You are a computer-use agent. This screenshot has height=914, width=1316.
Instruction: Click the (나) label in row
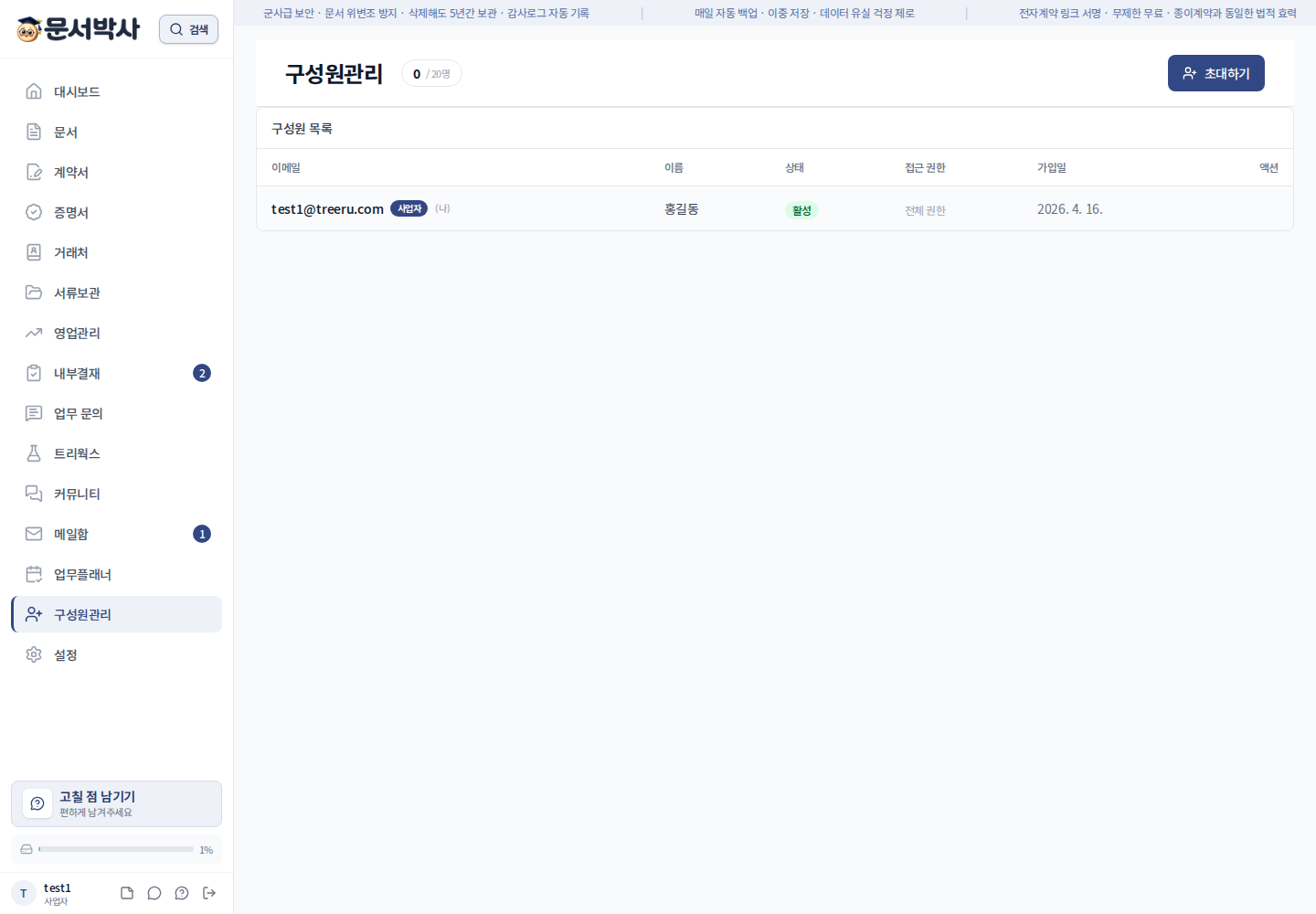(442, 208)
